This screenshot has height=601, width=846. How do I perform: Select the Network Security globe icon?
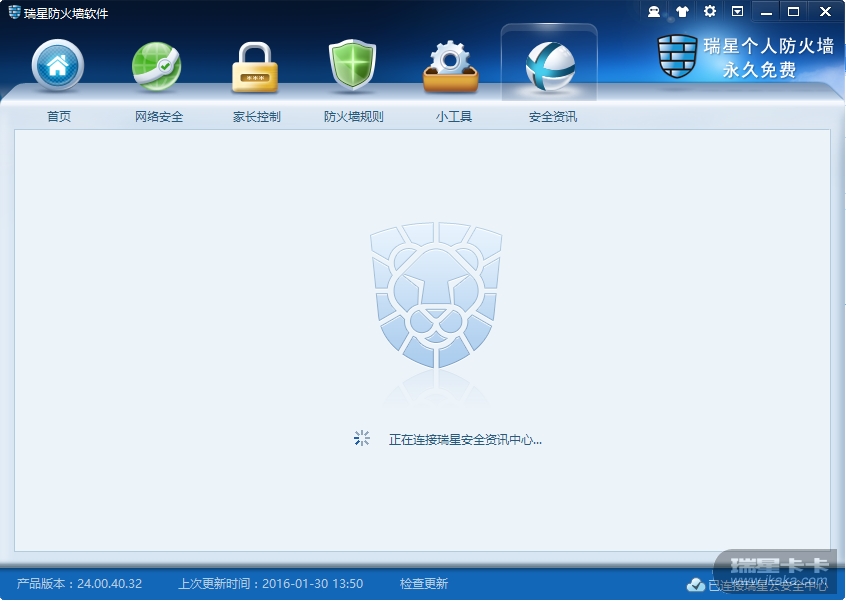pyautogui.click(x=156, y=66)
